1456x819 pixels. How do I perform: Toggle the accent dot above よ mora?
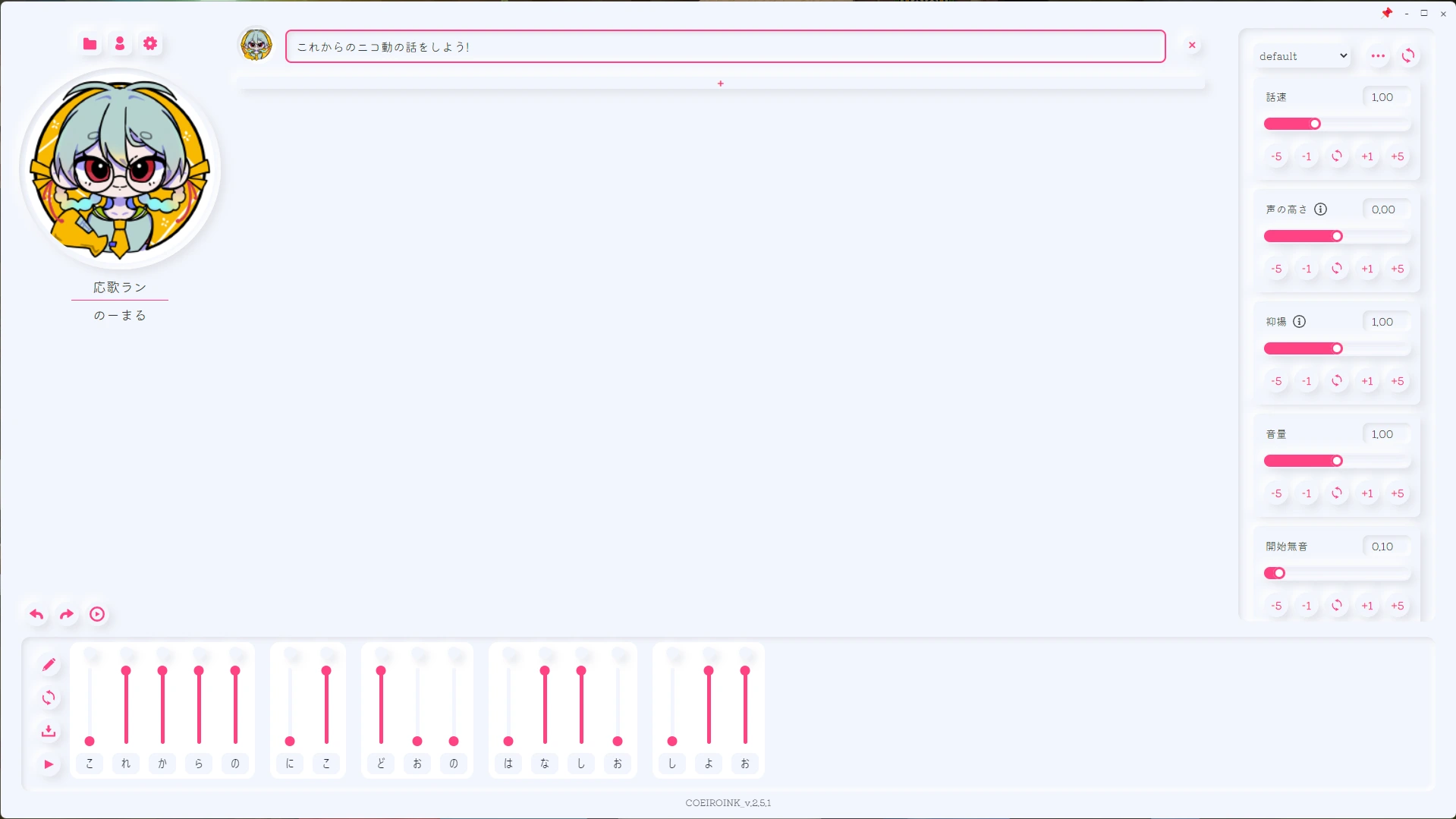(x=709, y=654)
